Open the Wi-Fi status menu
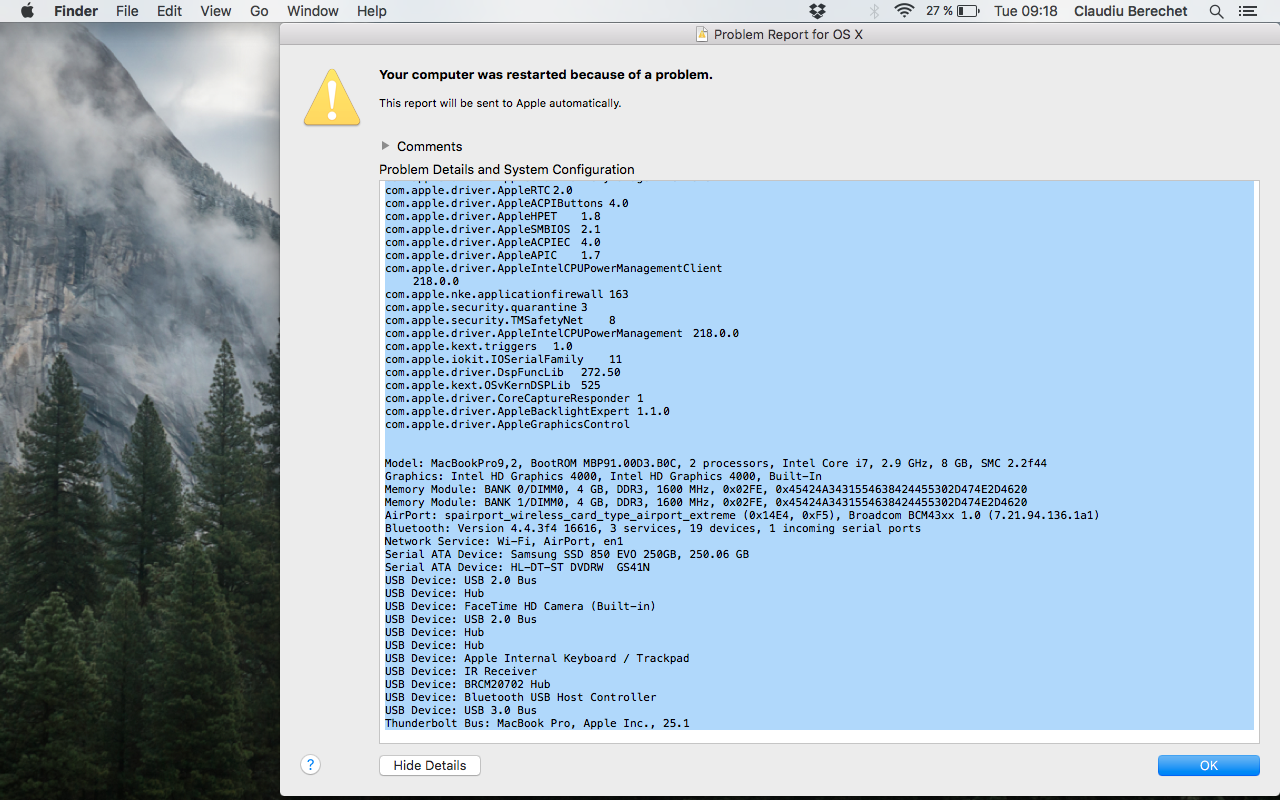This screenshot has height=800, width=1280. (904, 11)
